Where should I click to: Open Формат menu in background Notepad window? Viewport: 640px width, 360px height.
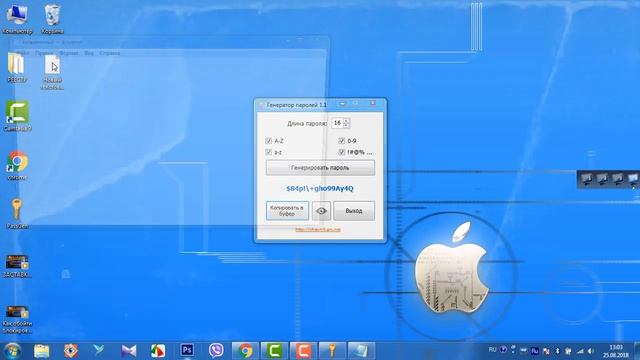(69, 53)
